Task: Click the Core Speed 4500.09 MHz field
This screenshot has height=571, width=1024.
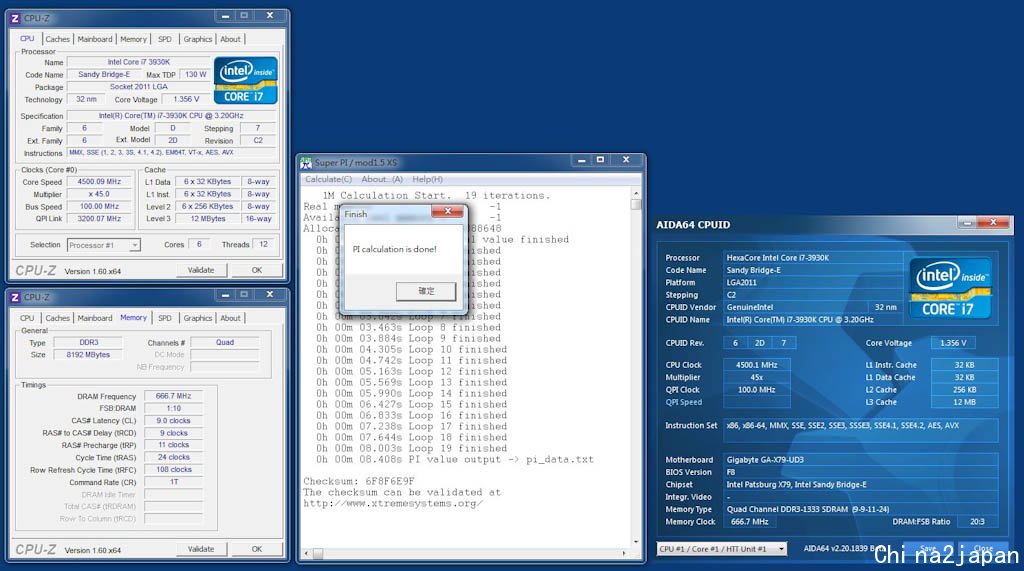Action: (x=99, y=182)
